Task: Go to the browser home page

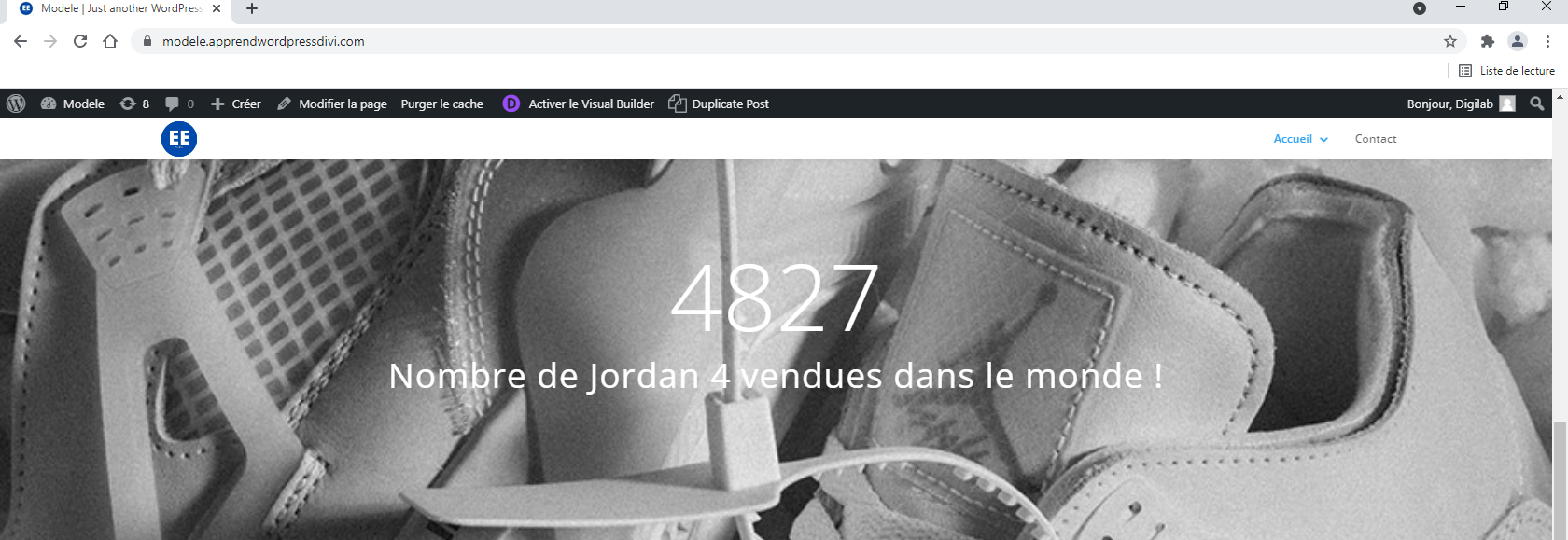Action: coord(110,41)
